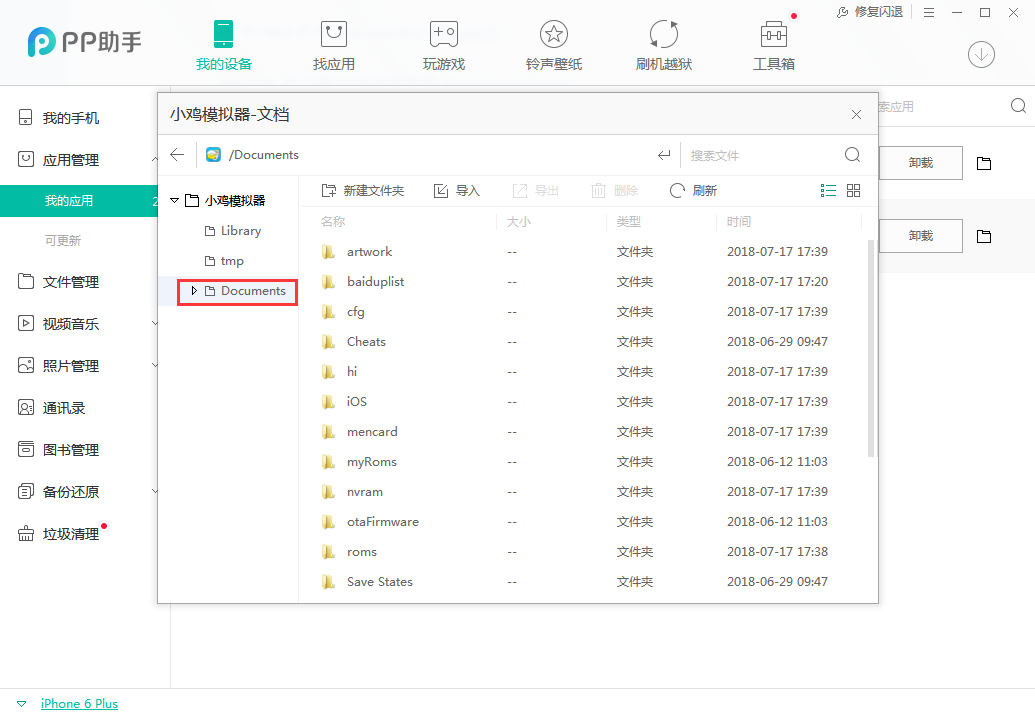Click the PP助手 logo
This screenshot has height=718, width=1035.
click(x=84, y=42)
